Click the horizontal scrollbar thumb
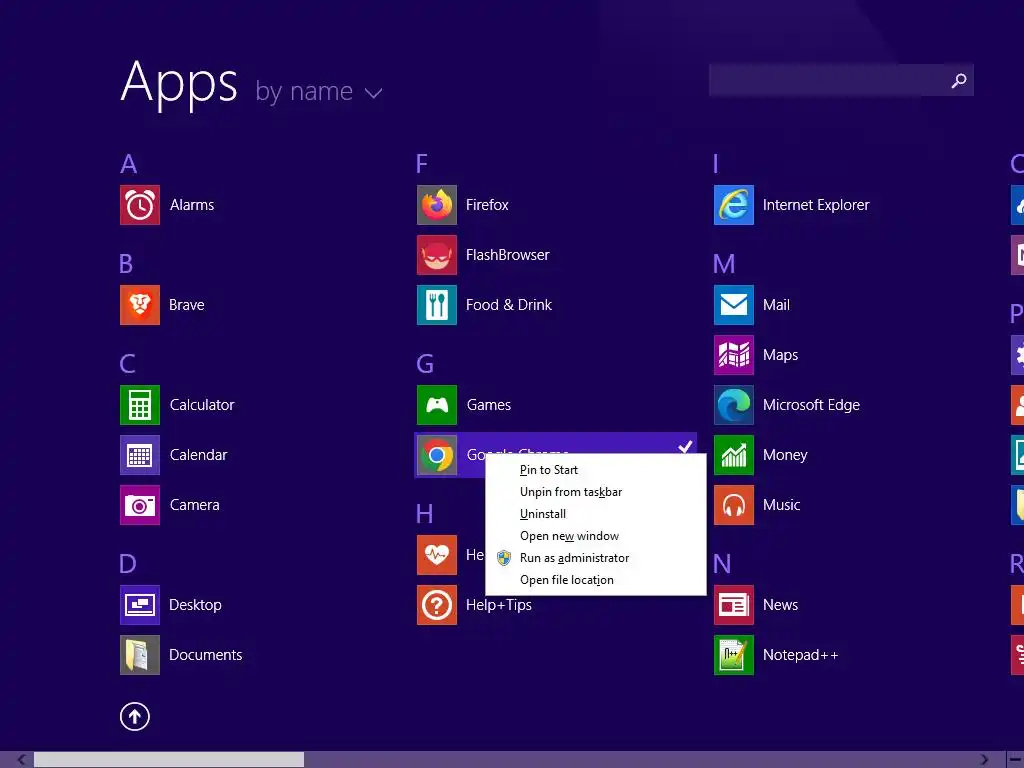 168,760
